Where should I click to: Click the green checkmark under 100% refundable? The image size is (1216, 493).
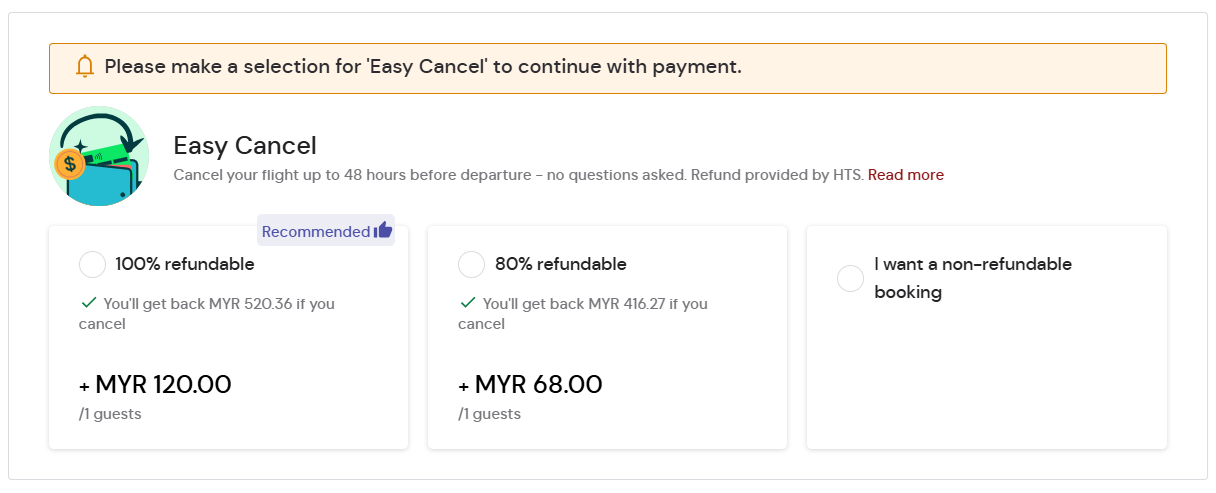(x=88, y=303)
